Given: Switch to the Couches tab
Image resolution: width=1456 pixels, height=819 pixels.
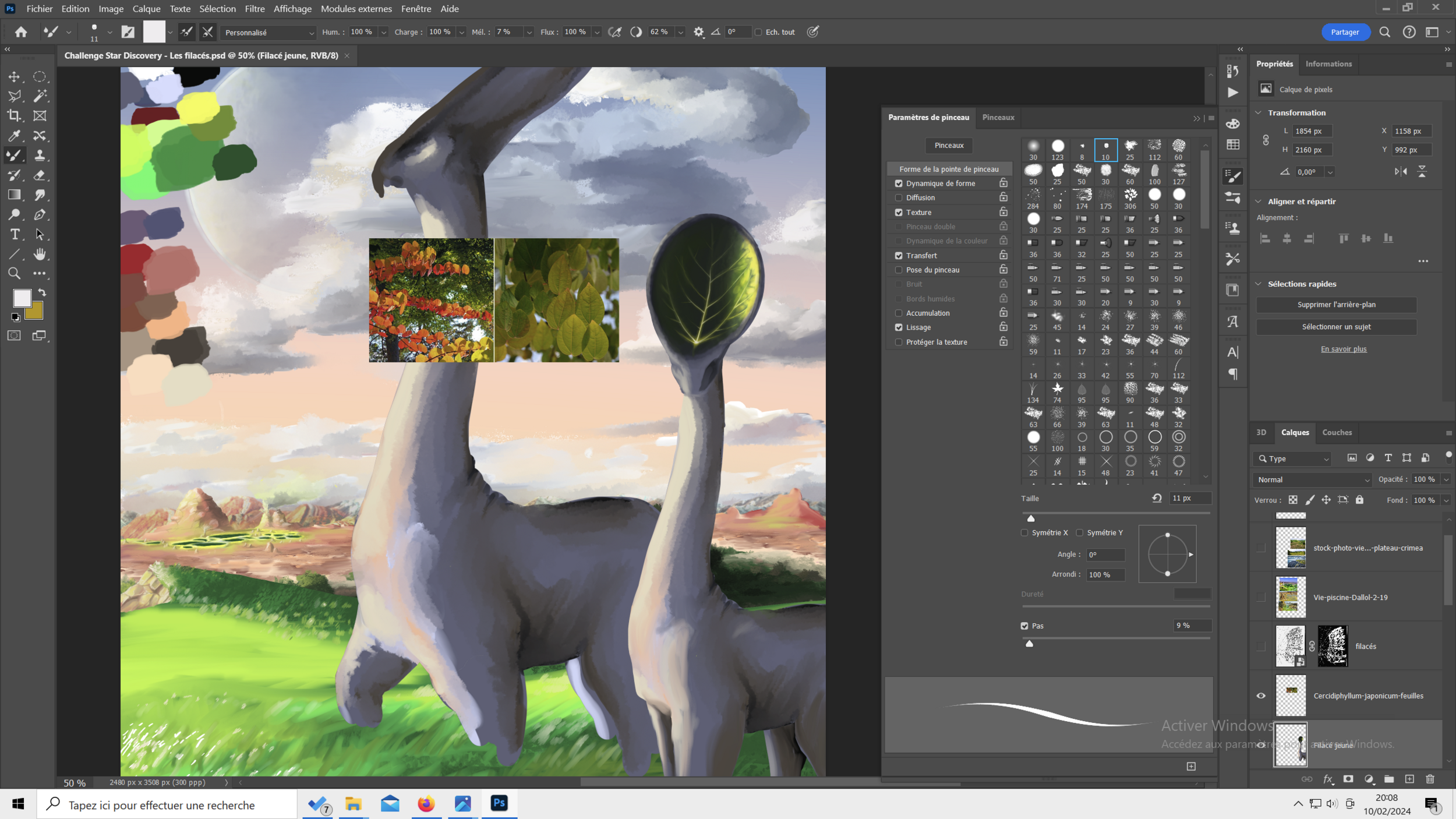Looking at the screenshot, I should (x=1337, y=432).
